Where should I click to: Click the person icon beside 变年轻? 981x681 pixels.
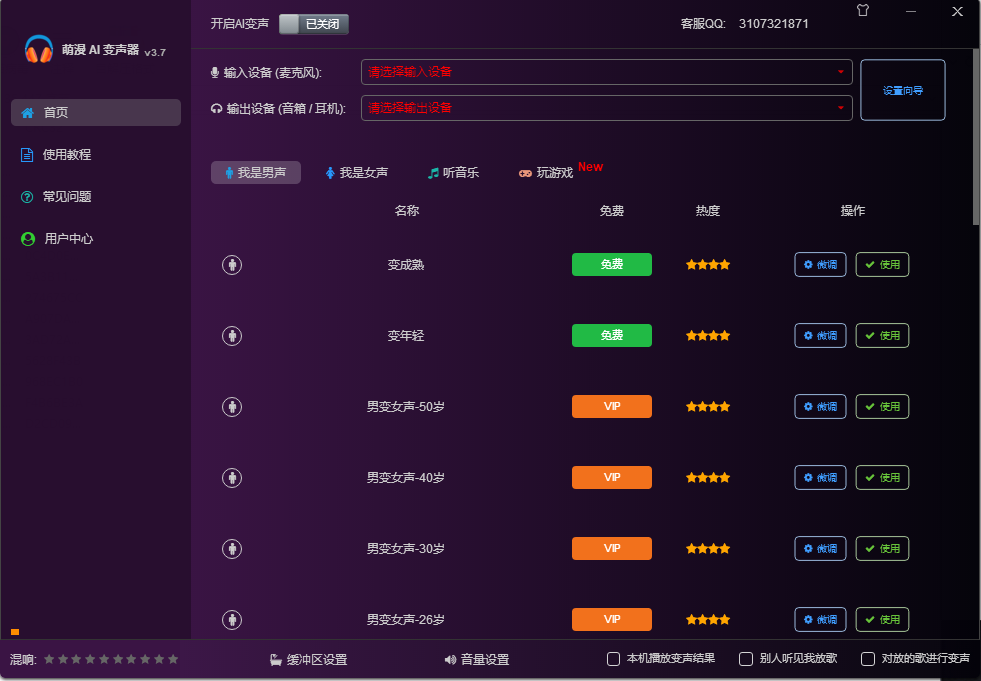click(232, 336)
